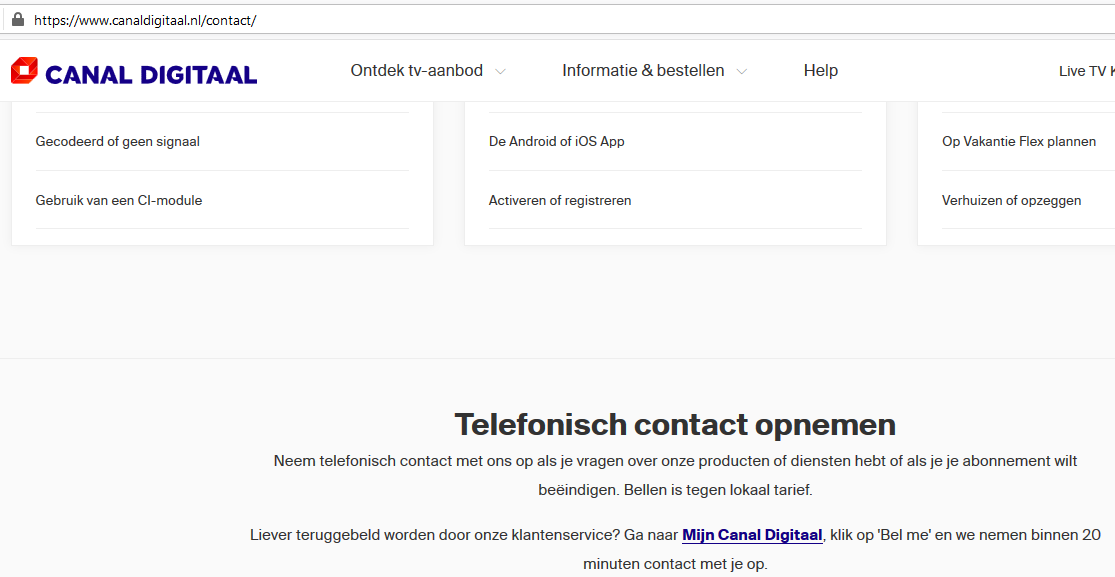Open 'Gecodeerd of geen signaal' help topic
Image resolution: width=1115 pixels, height=577 pixels.
[118, 142]
